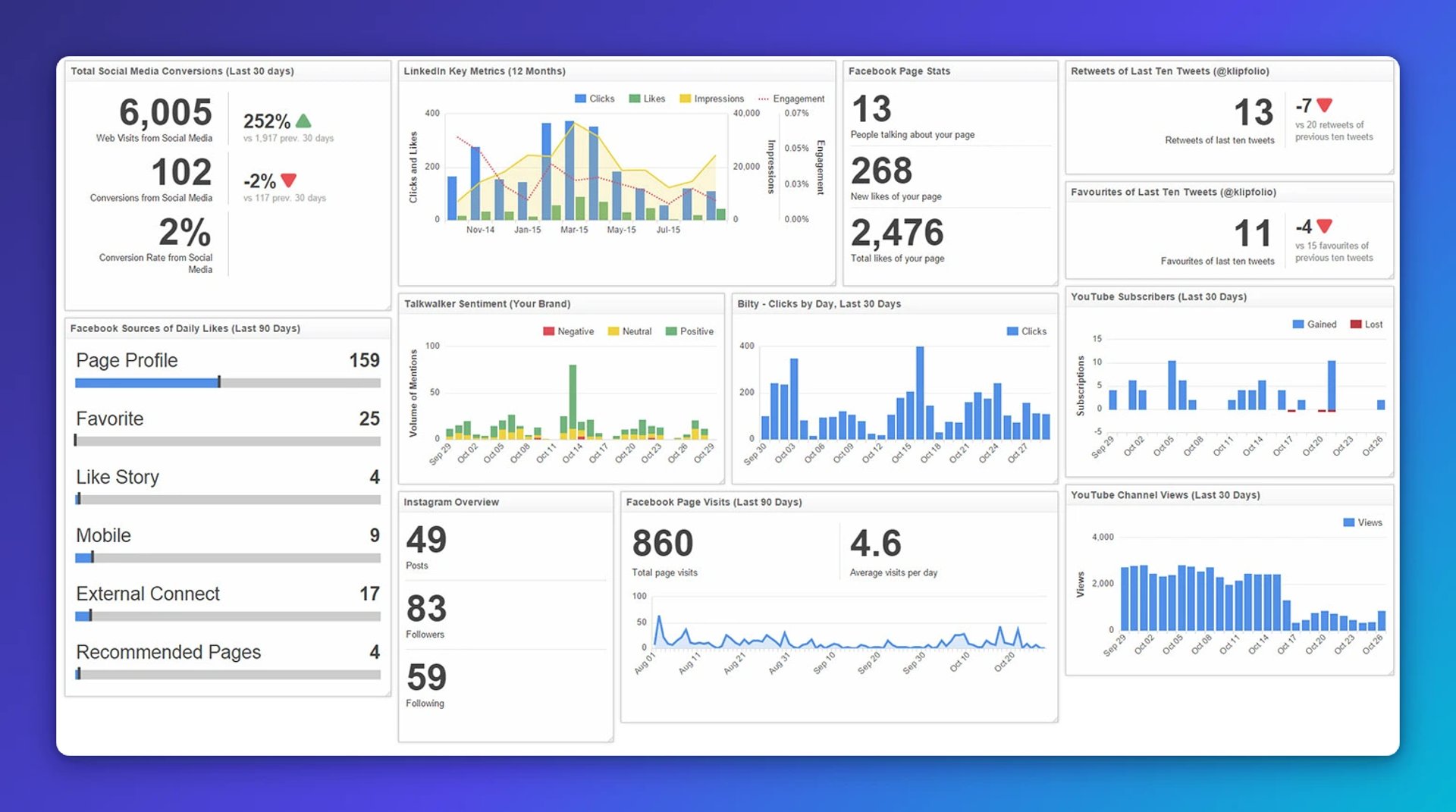Image resolution: width=1456 pixels, height=812 pixels.
Task: Click the External Connect progress bar
Action: click(x=227, y=616)
